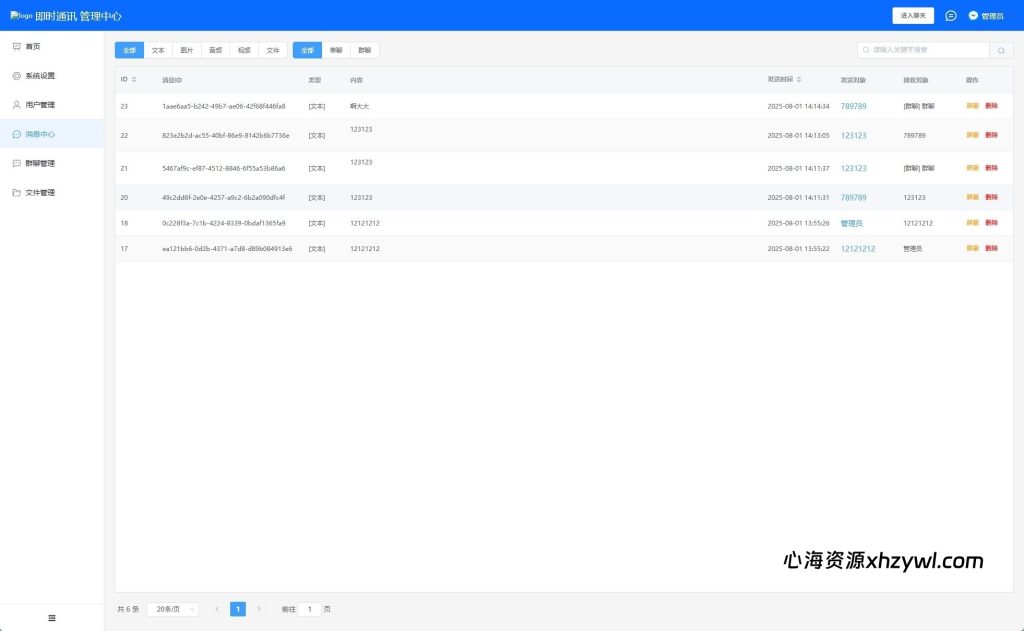Open 系统设置 via its gear icon
This screenshot has width=1024, height=631.
[17, 75]
